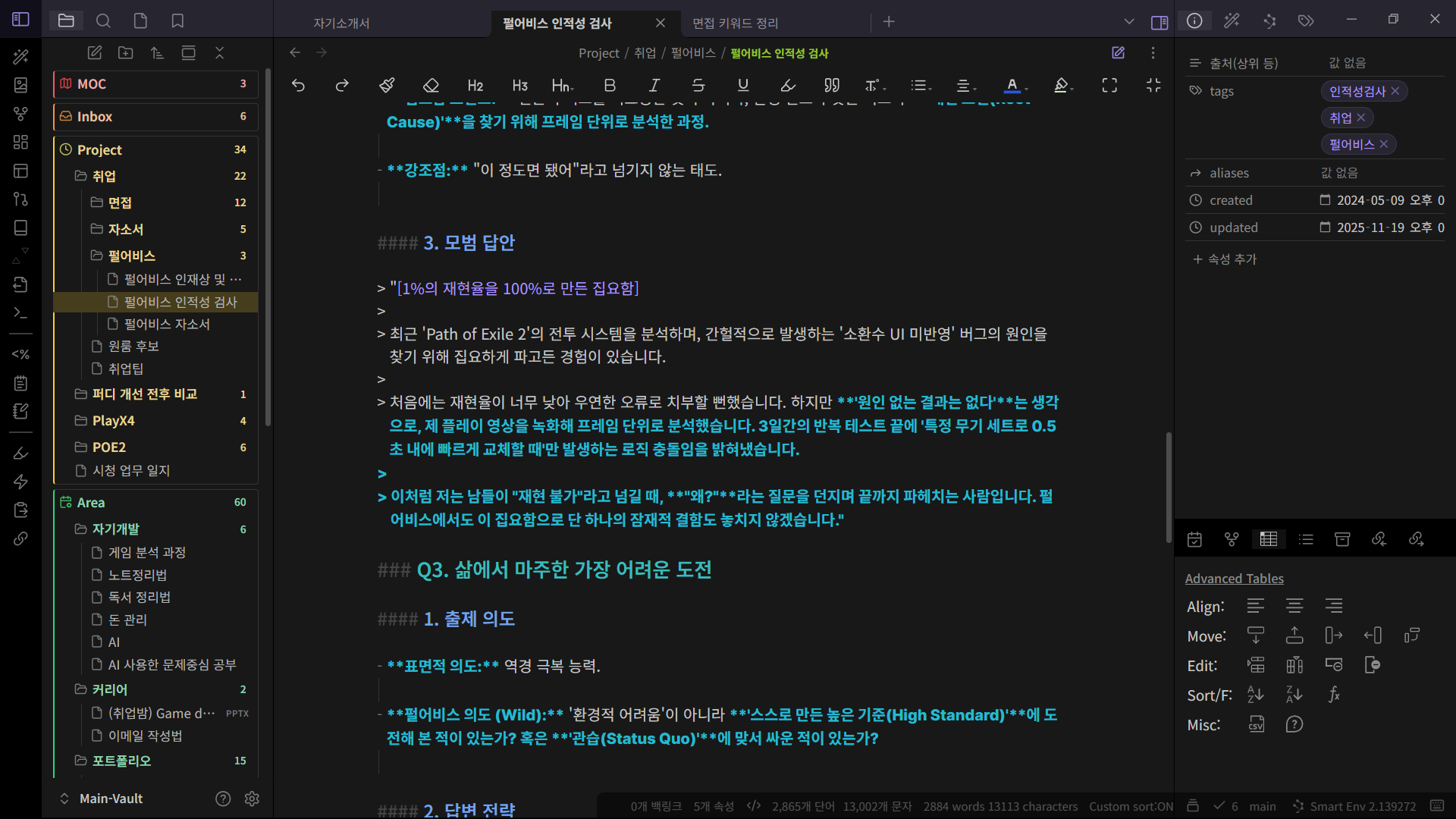Collapse the 펄어비스 folder
The width and height of the screenshot is (1456, 819).
(x=131, y=256)
